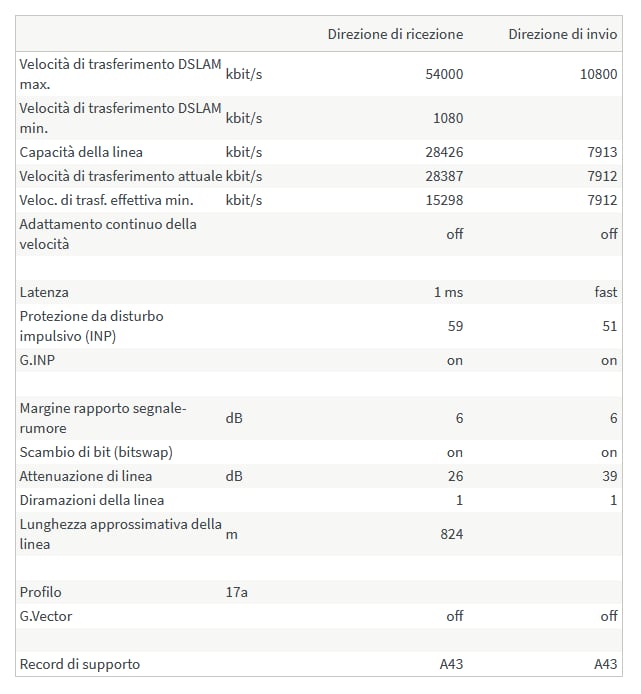Select the 17a profile value
Image resolution: width=641 pixels, height=694 pixels.
(x=236, y=592)
